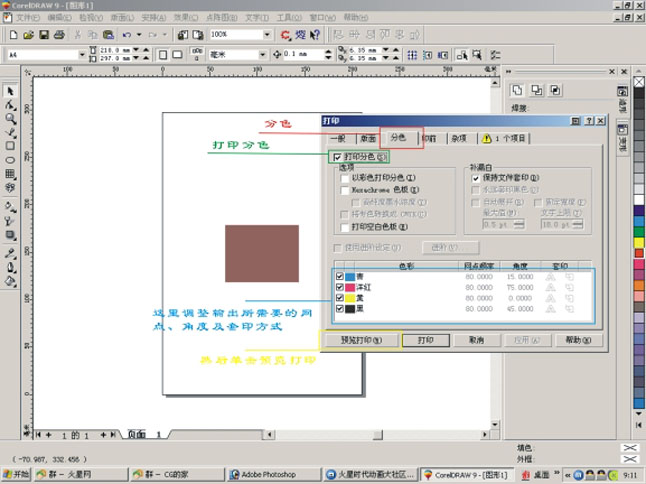Image resolution: width=646 pixels, height=484 pixels.
Task: Set page orientation to landscape
Action: pyautogui.click(x=178, y=55)
